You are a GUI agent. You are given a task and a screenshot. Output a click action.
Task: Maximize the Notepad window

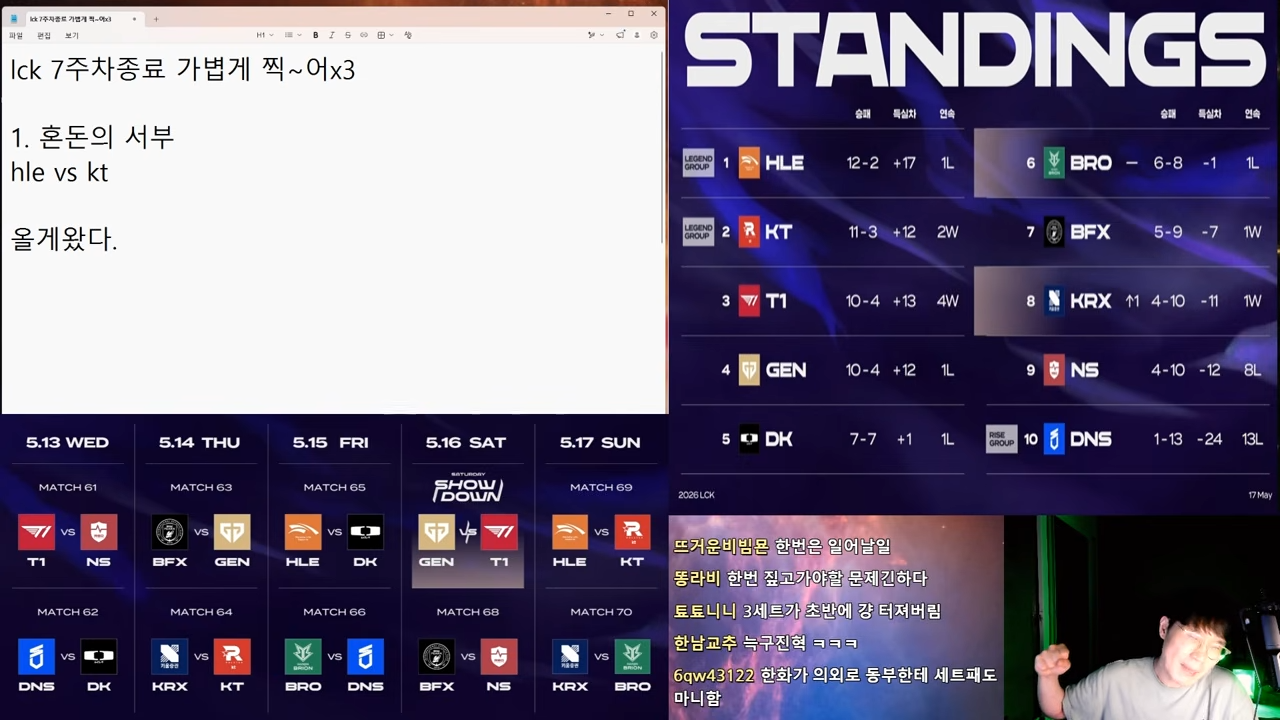click(x=631, y=13)
